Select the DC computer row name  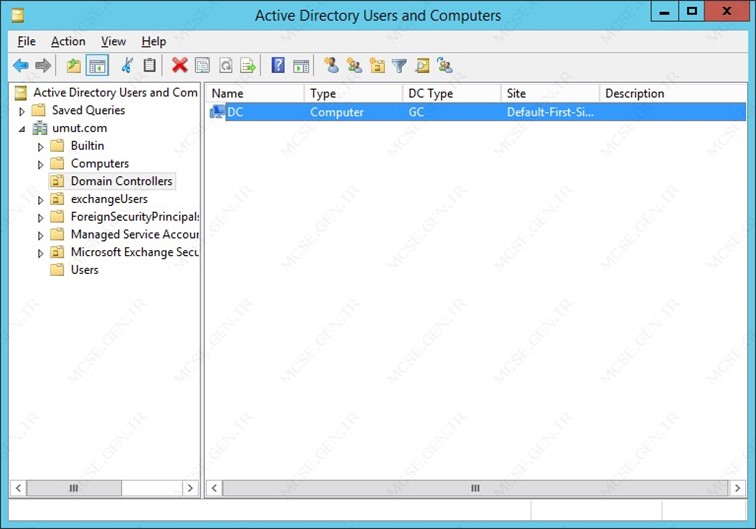pyautogui.click(x=235, y=112)
